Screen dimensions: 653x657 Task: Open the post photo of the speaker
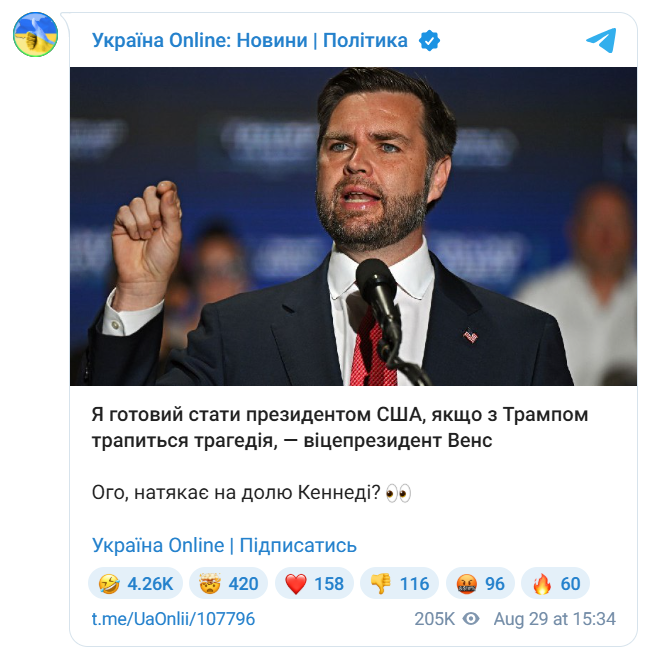tap(353, 226)
